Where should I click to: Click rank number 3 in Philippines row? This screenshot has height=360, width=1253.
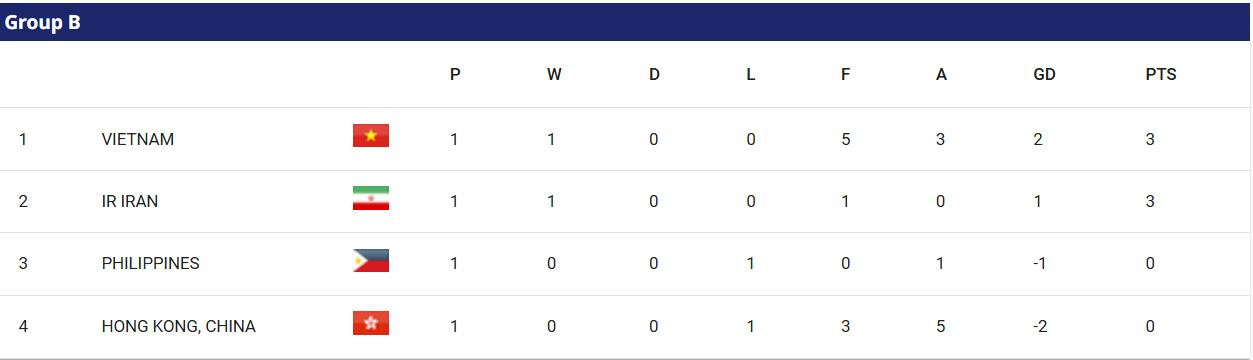pos(23,263)
